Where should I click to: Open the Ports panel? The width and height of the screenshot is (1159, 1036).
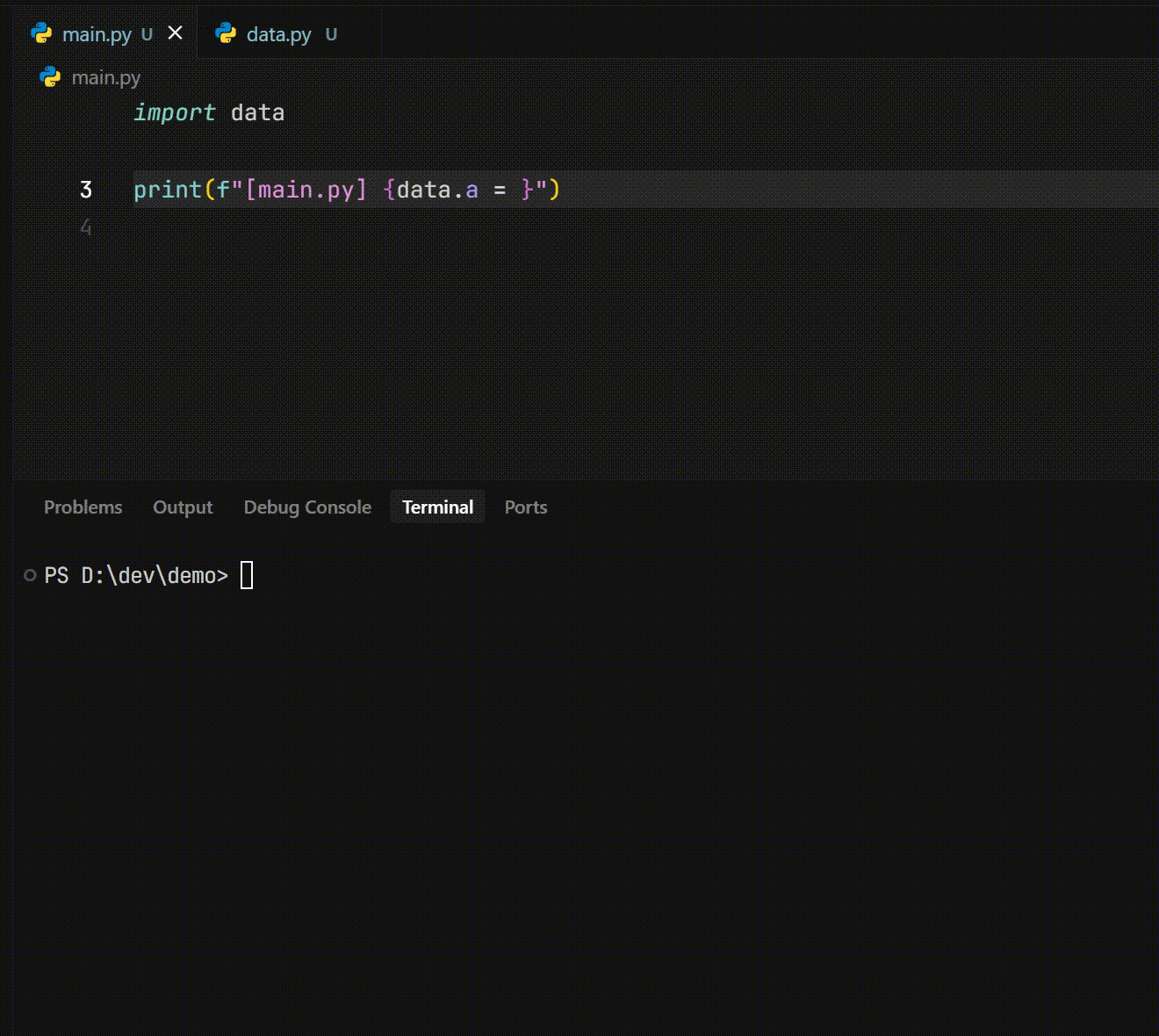525,507
